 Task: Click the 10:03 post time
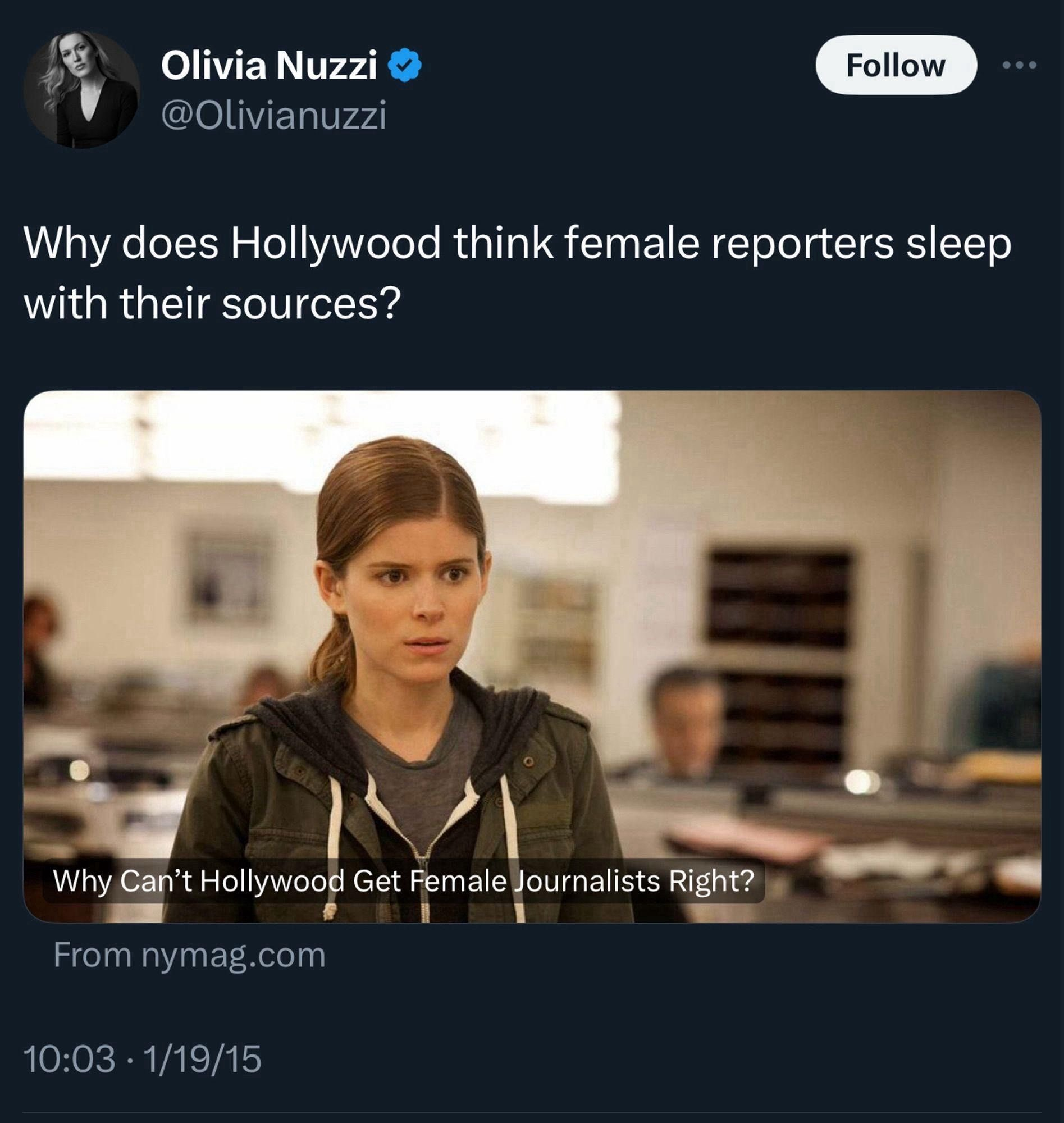click(x=69, y=1059)
